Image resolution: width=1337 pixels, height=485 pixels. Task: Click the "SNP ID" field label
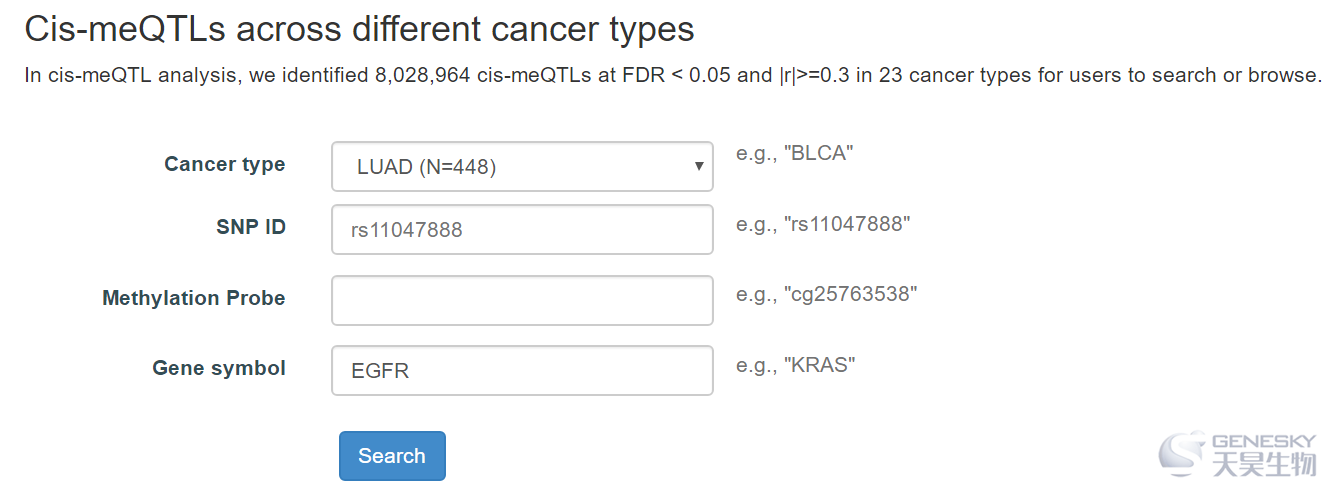point(251,227)
